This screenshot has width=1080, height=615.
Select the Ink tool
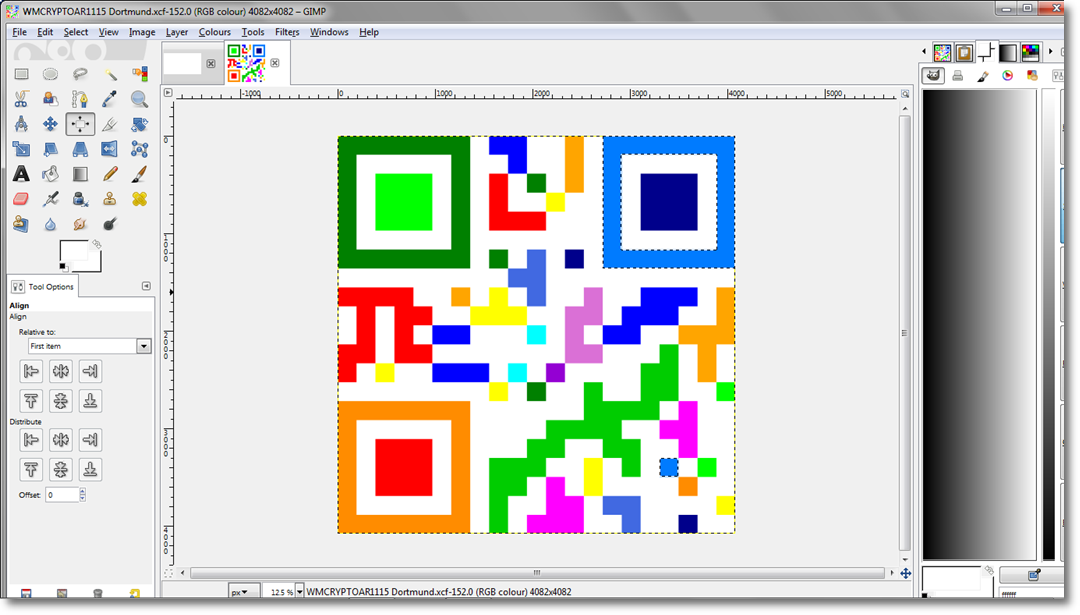80,199
